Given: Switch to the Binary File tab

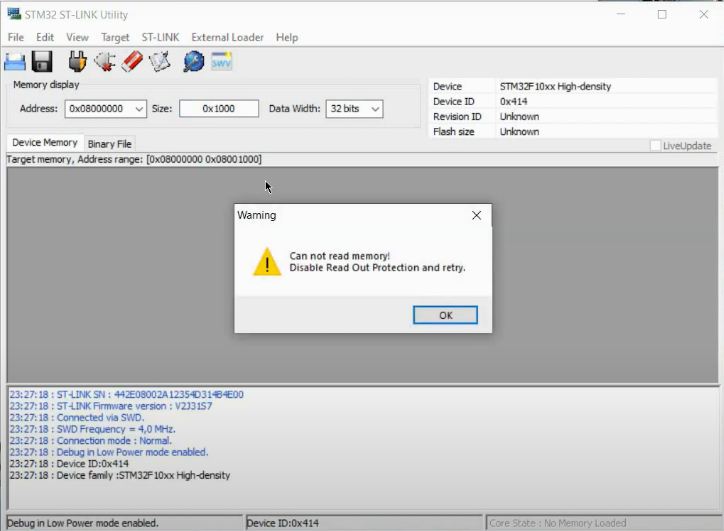Looking at the screenshot, I should pos(109,144).
